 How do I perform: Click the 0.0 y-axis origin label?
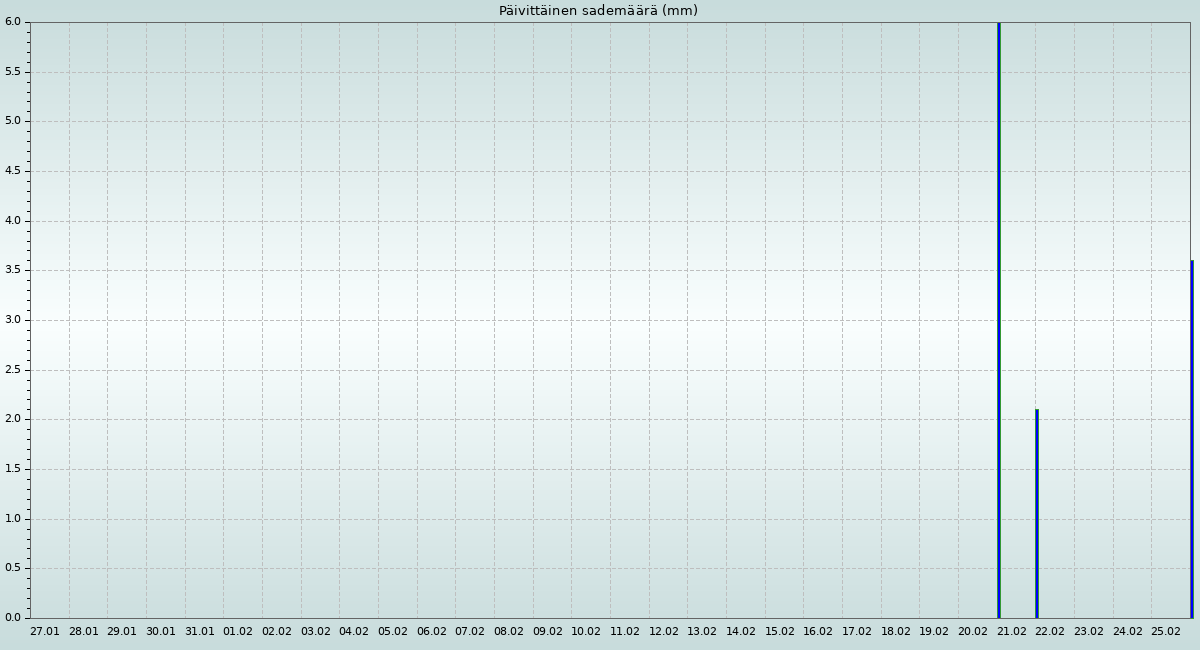[x=12, y=618]
